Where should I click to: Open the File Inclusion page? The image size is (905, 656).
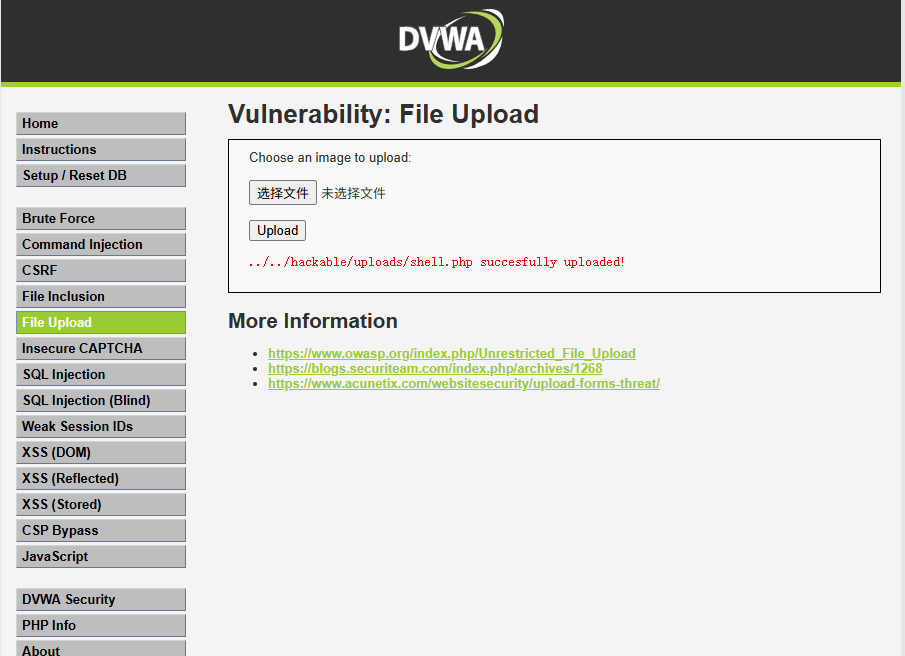click(100, 296)
